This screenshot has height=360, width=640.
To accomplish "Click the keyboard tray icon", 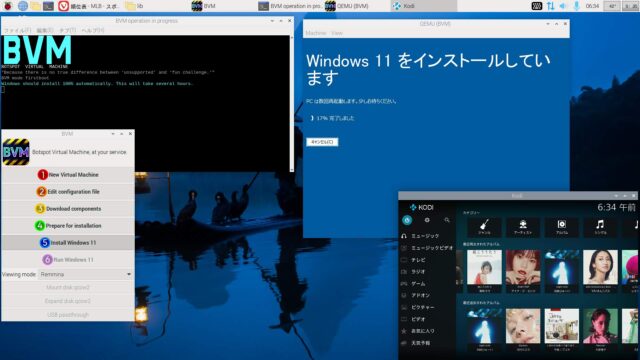I will click(x=537, y=6).
